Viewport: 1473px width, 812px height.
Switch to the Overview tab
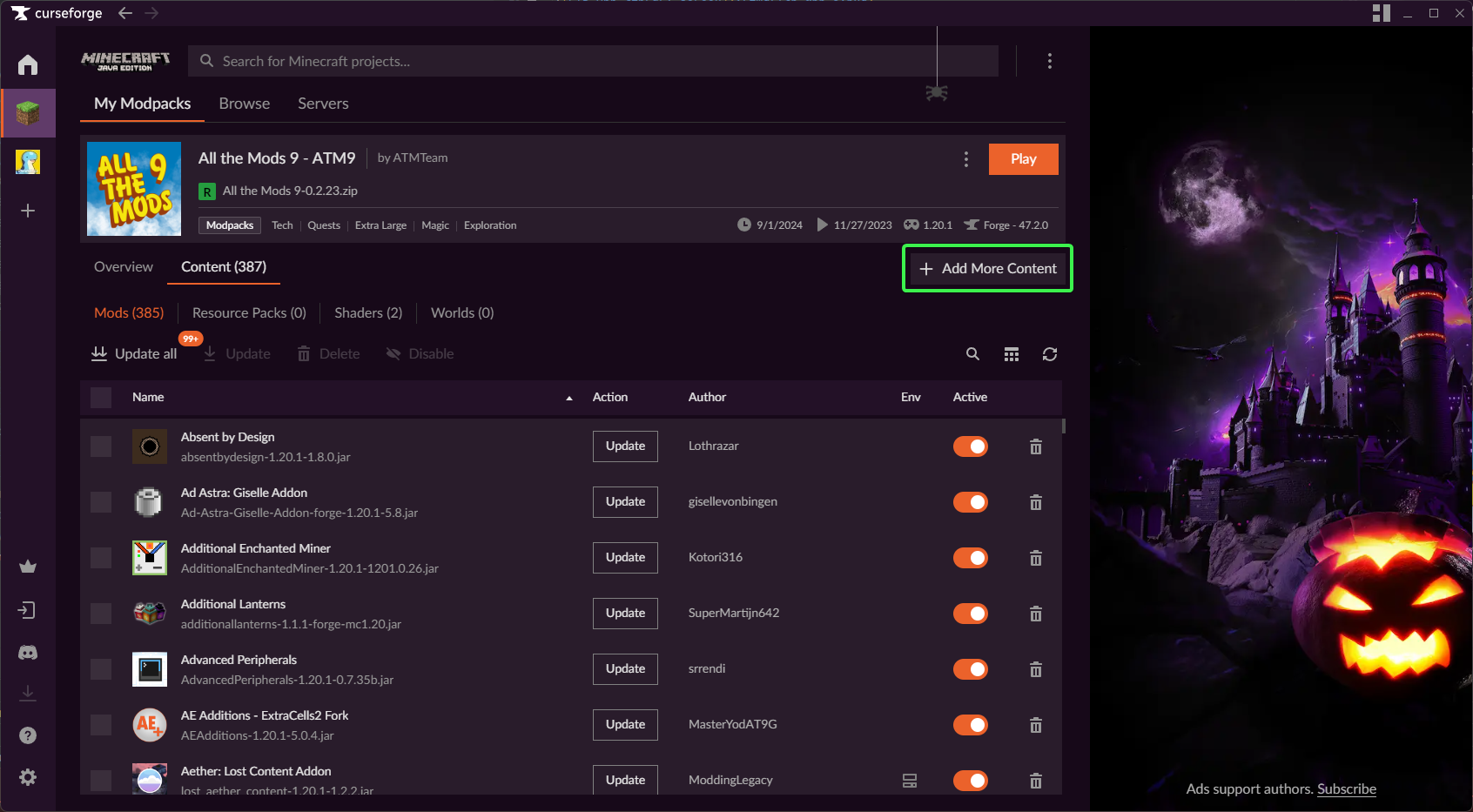[124, 267]
